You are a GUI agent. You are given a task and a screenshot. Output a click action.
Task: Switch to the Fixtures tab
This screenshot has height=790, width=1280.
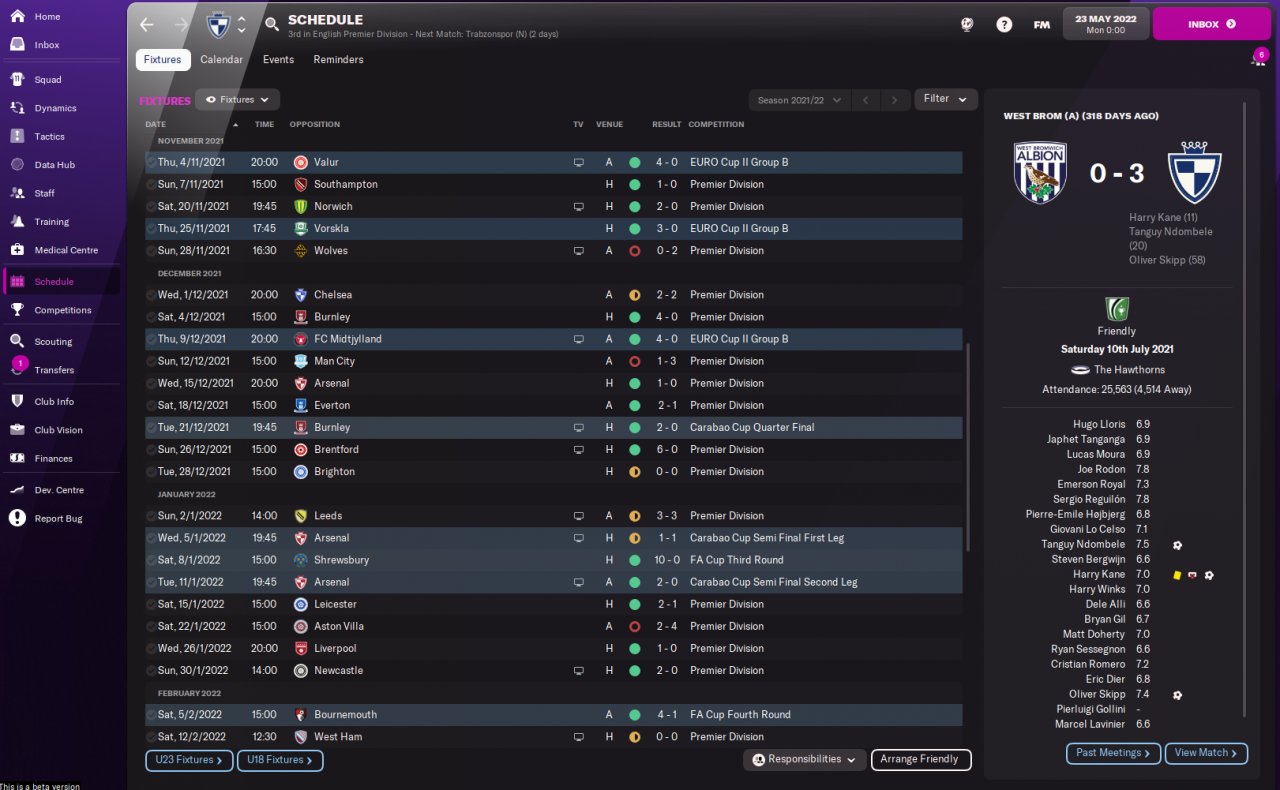(x=163, y=60)
